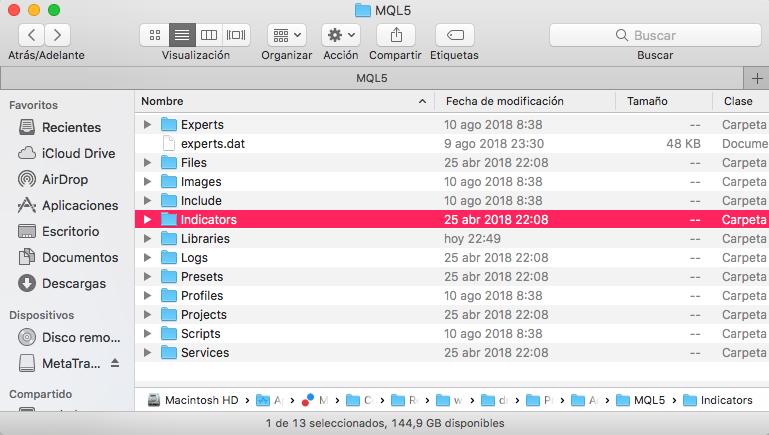
Task: Sort by Fecha de modificación column
Action: tap(525, 102)
